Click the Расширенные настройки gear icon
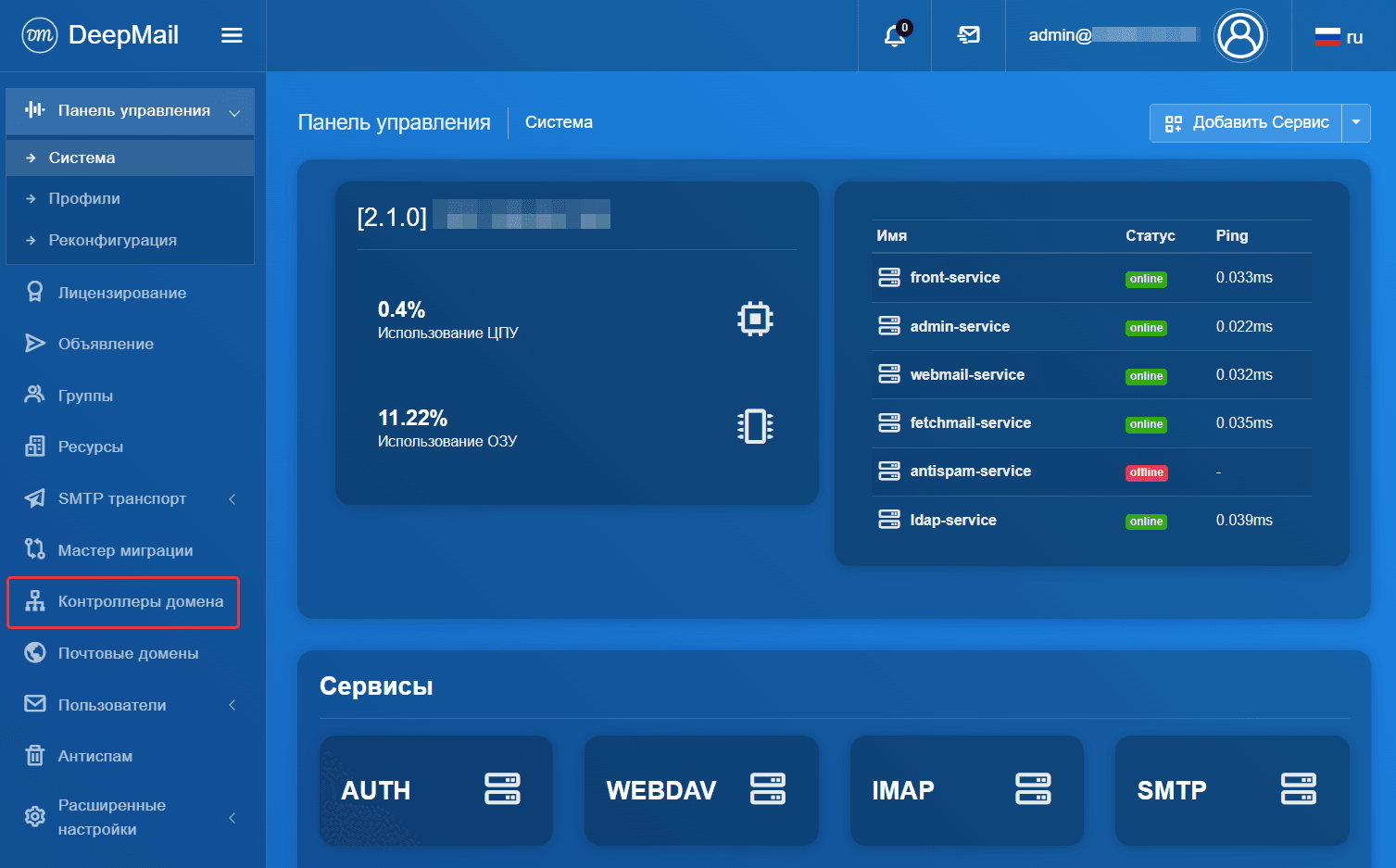The height and width of the screenshot is (868, 1396). (x=35, y=817)
